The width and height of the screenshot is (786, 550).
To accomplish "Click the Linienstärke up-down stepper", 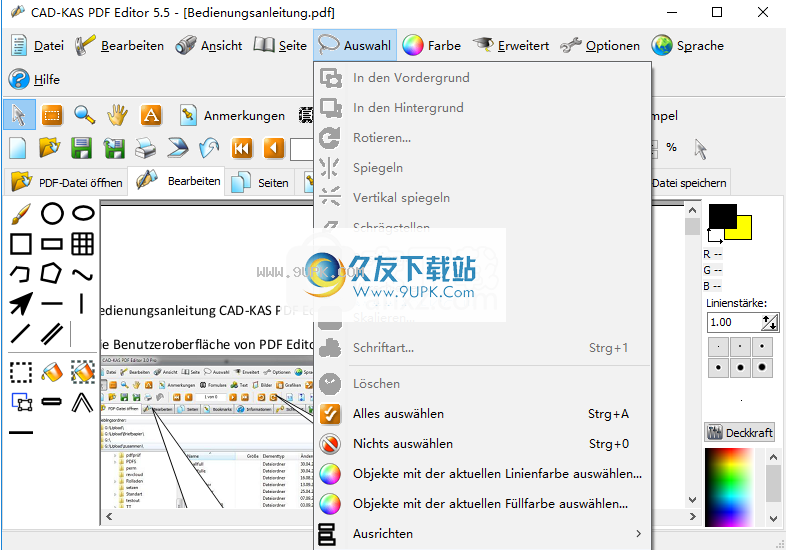I will pos(769,322).
